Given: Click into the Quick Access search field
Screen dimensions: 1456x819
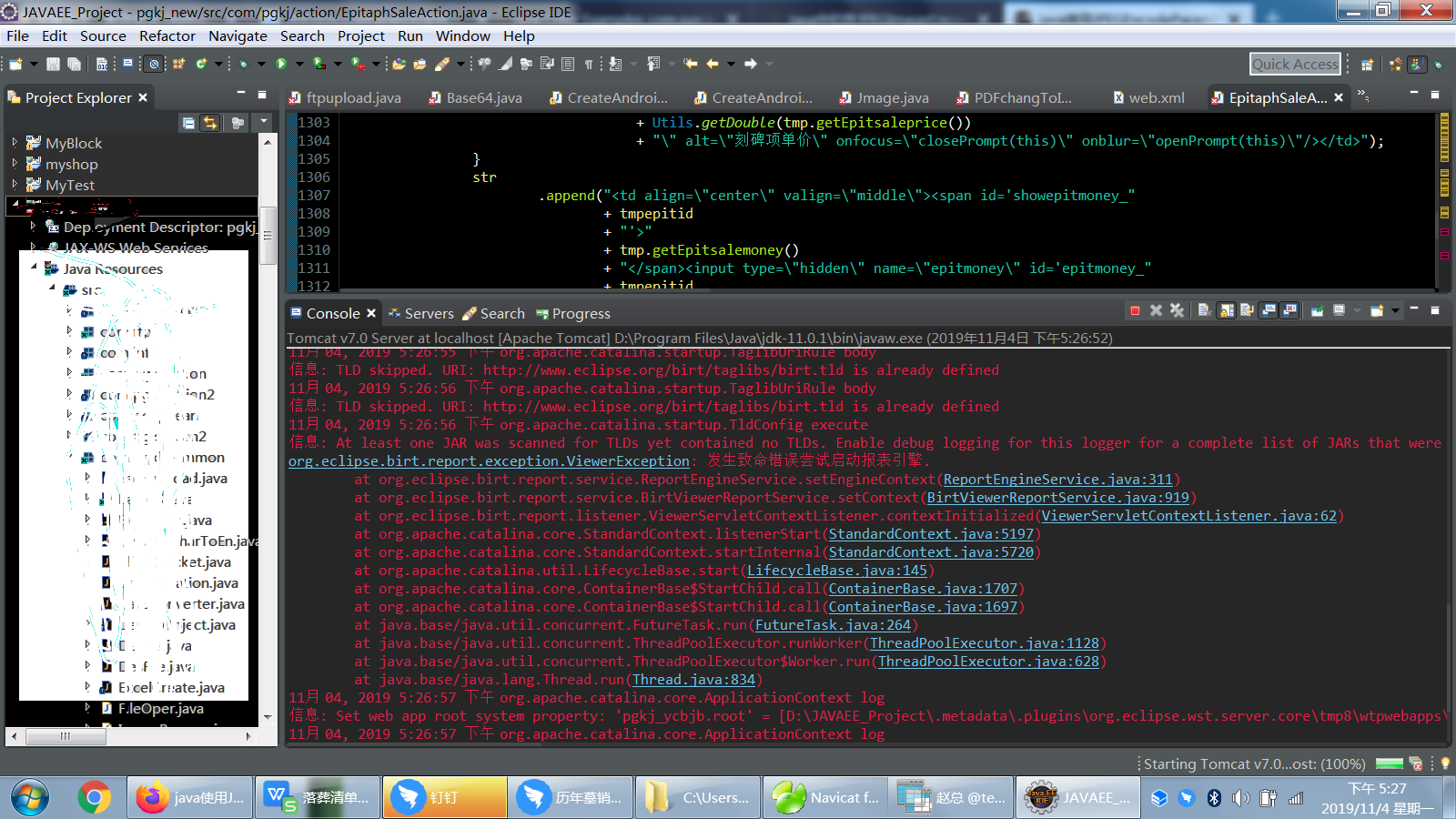Looking at the screenshot, I should coord(1295,64).
